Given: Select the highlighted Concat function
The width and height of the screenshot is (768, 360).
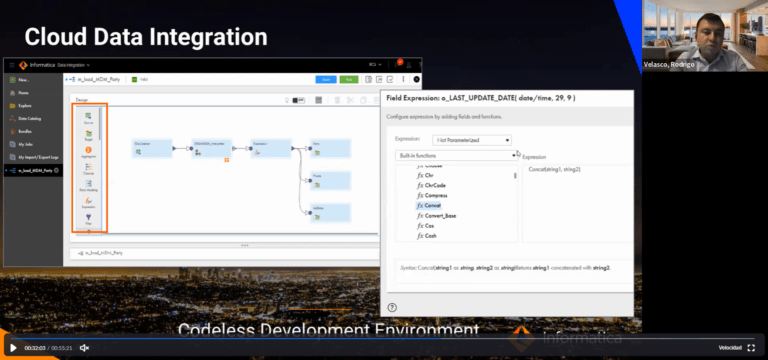Looking at the screenshot, I should [x=429, y=206].
